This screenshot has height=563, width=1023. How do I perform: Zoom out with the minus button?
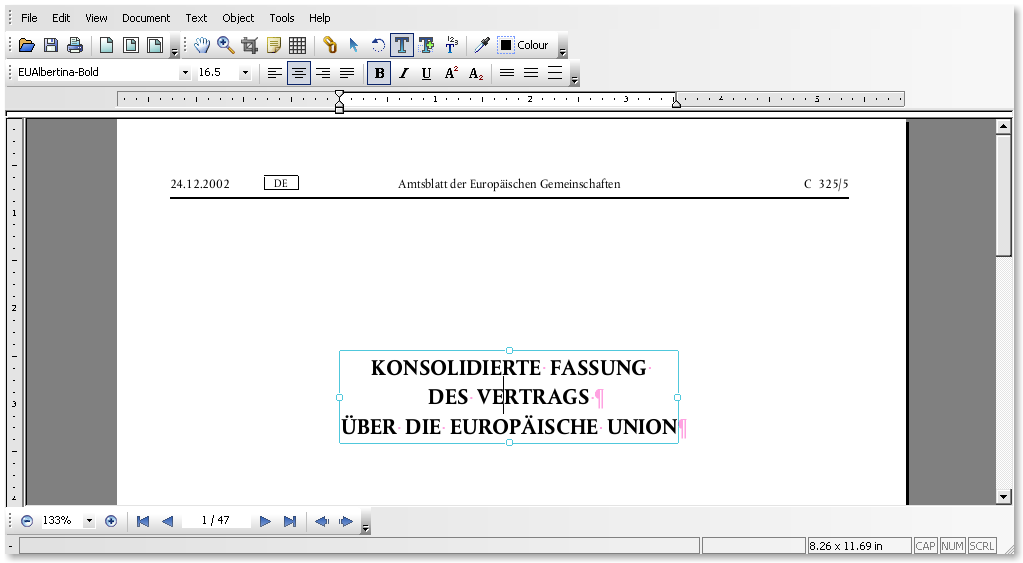(x=27, y=521)
